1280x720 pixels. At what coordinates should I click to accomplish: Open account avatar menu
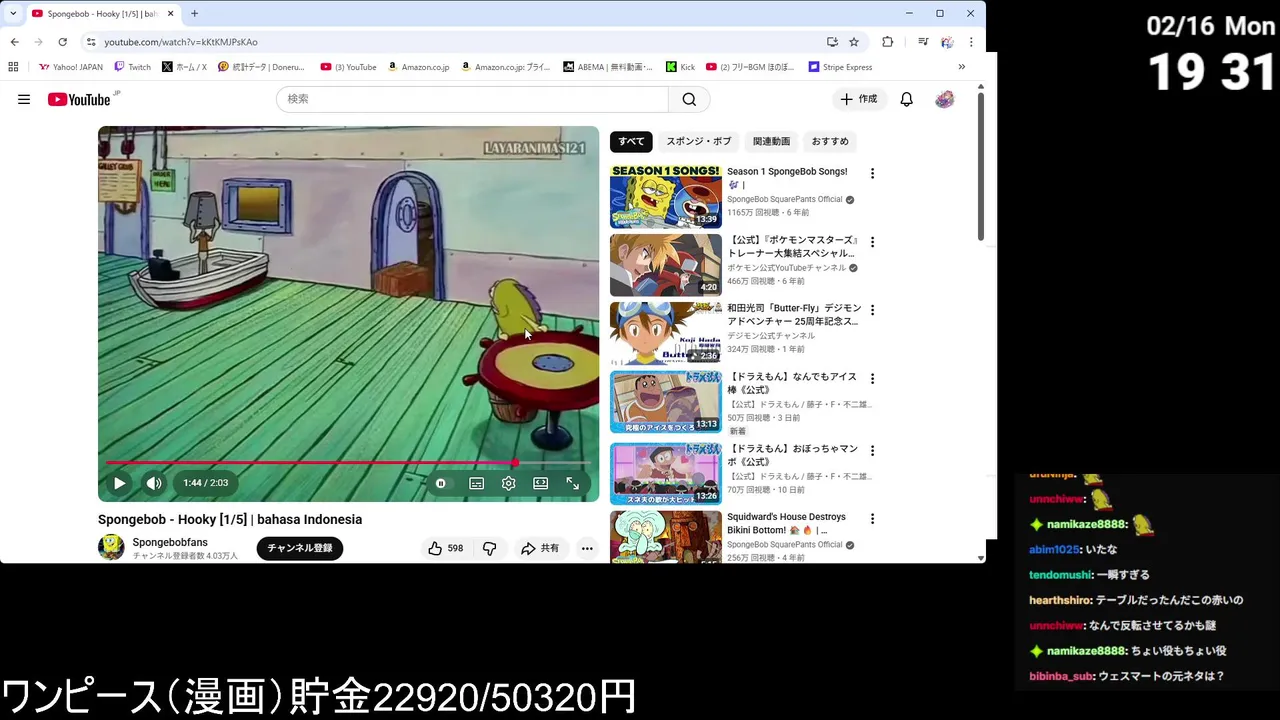[x=945, y=99]
